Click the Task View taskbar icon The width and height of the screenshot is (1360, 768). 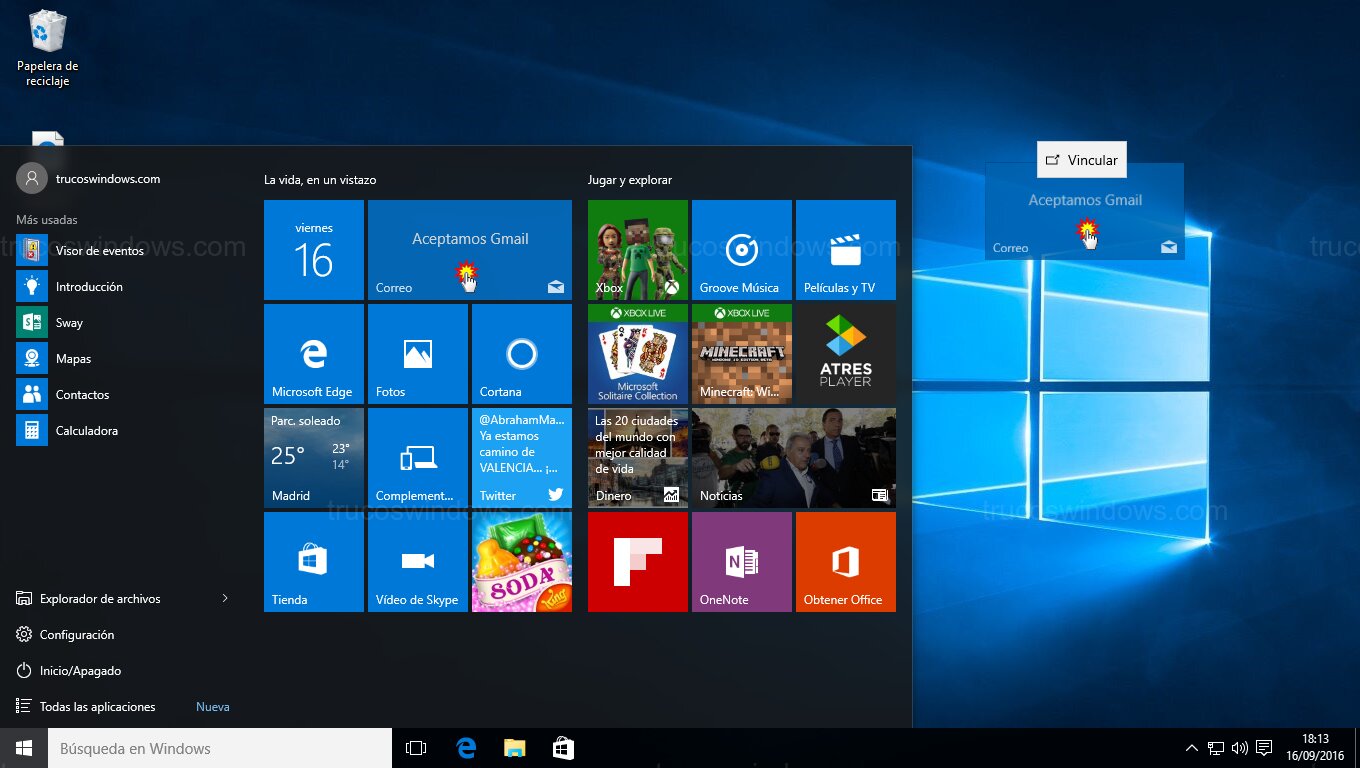[416, 748]
